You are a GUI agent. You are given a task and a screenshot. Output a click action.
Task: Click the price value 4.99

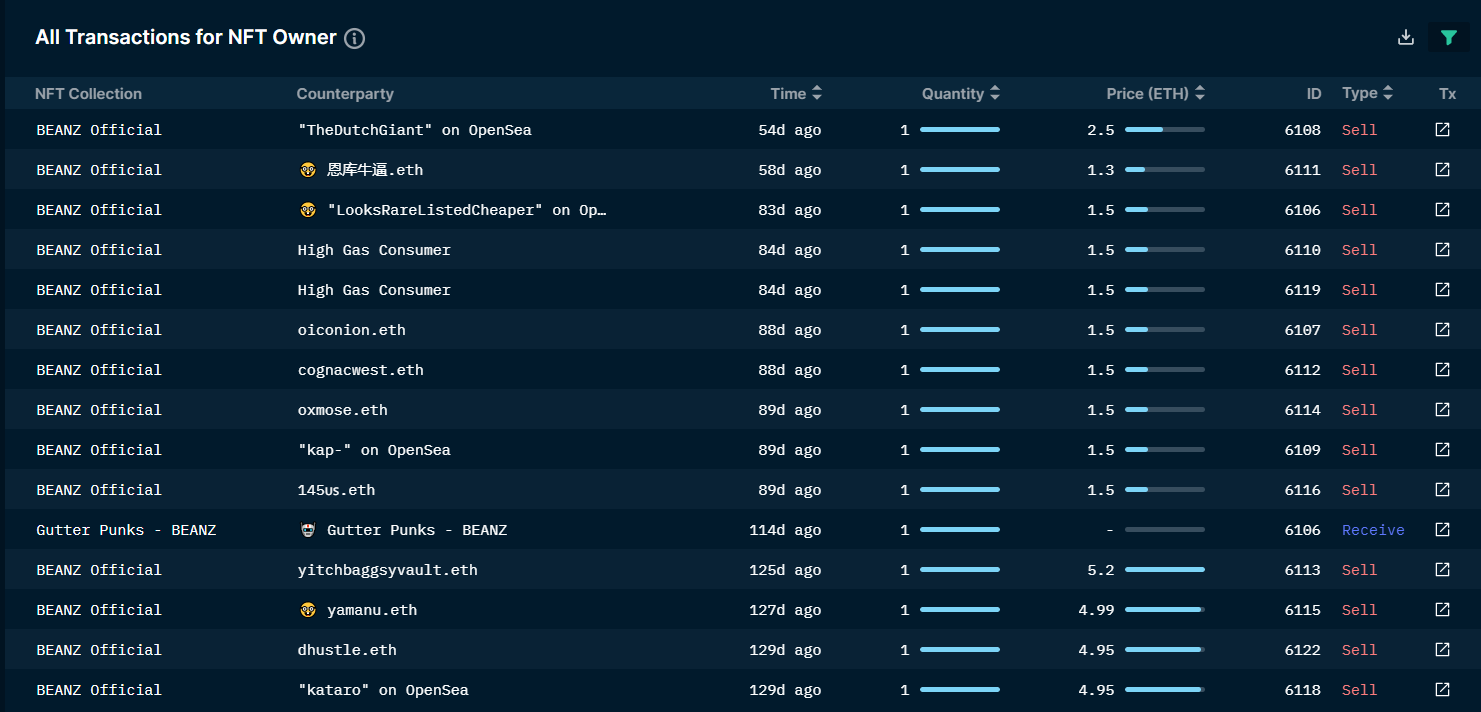click(1096, 610)
